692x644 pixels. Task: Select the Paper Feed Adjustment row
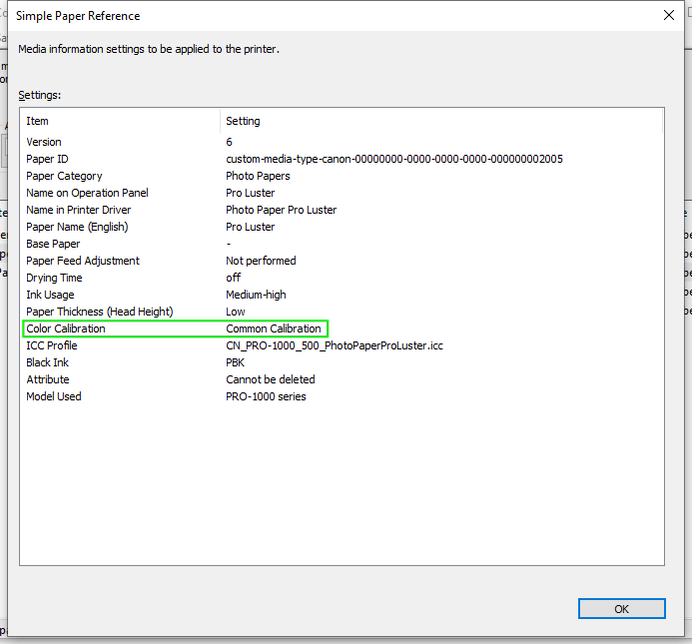pos(342,261)
